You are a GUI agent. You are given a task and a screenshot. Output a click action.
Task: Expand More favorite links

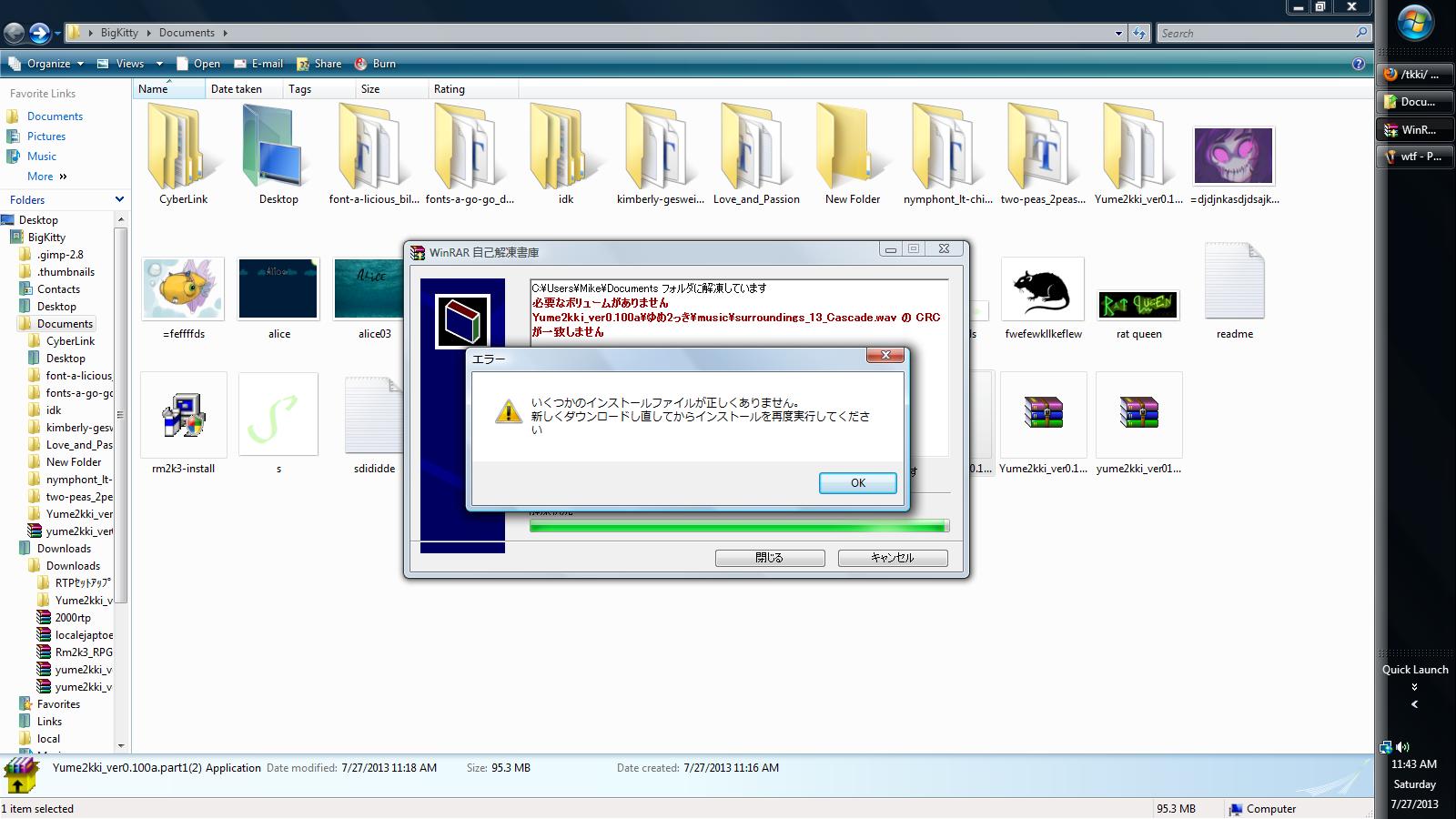tap(46, 177)
